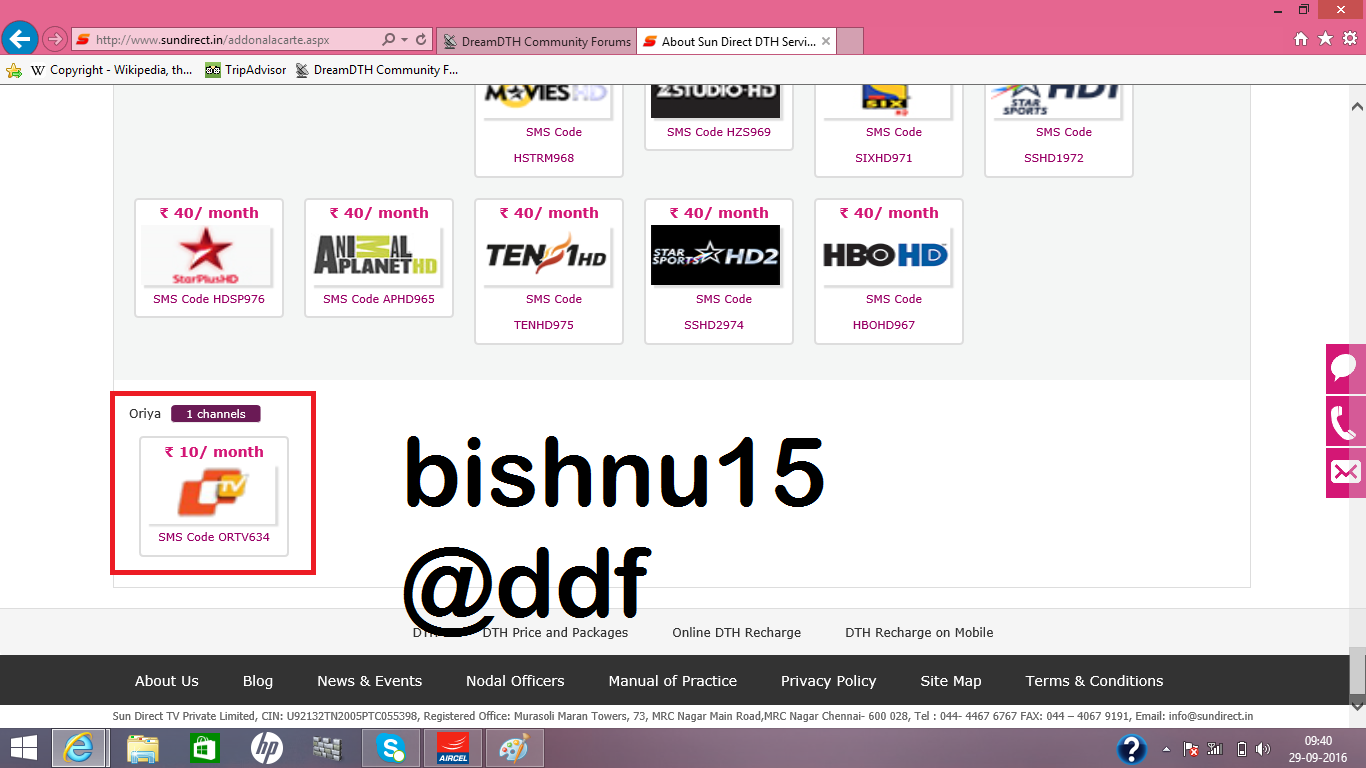Open Skype from the taskbar

[391, 748]
